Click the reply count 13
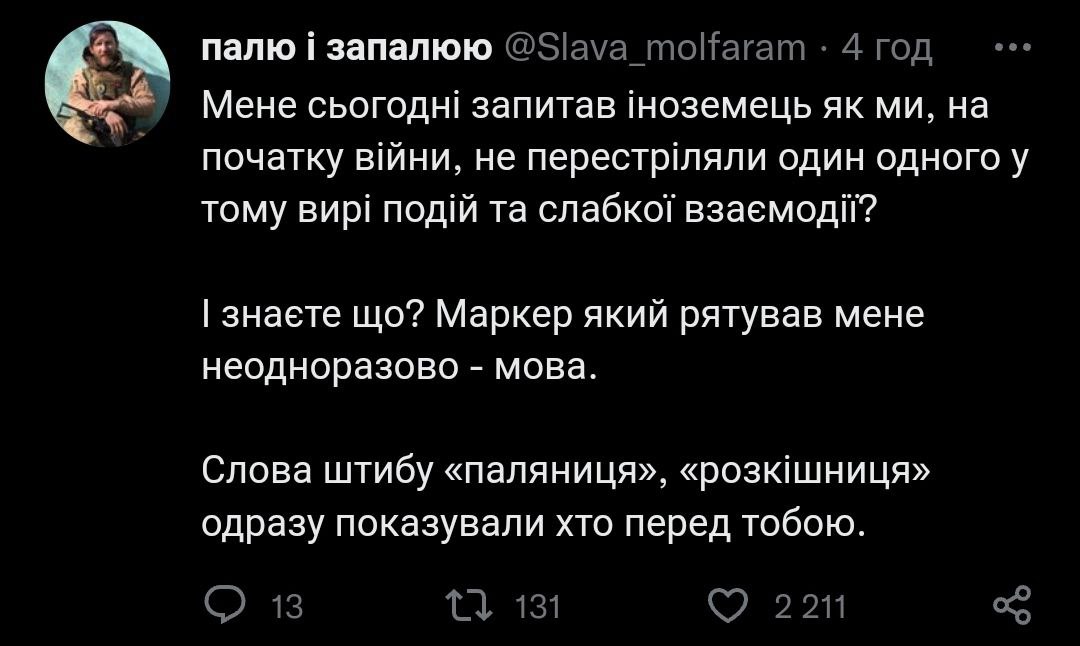Image resolution: width=1080 pixels, height=646 pixels. click(x=287, y=606)
